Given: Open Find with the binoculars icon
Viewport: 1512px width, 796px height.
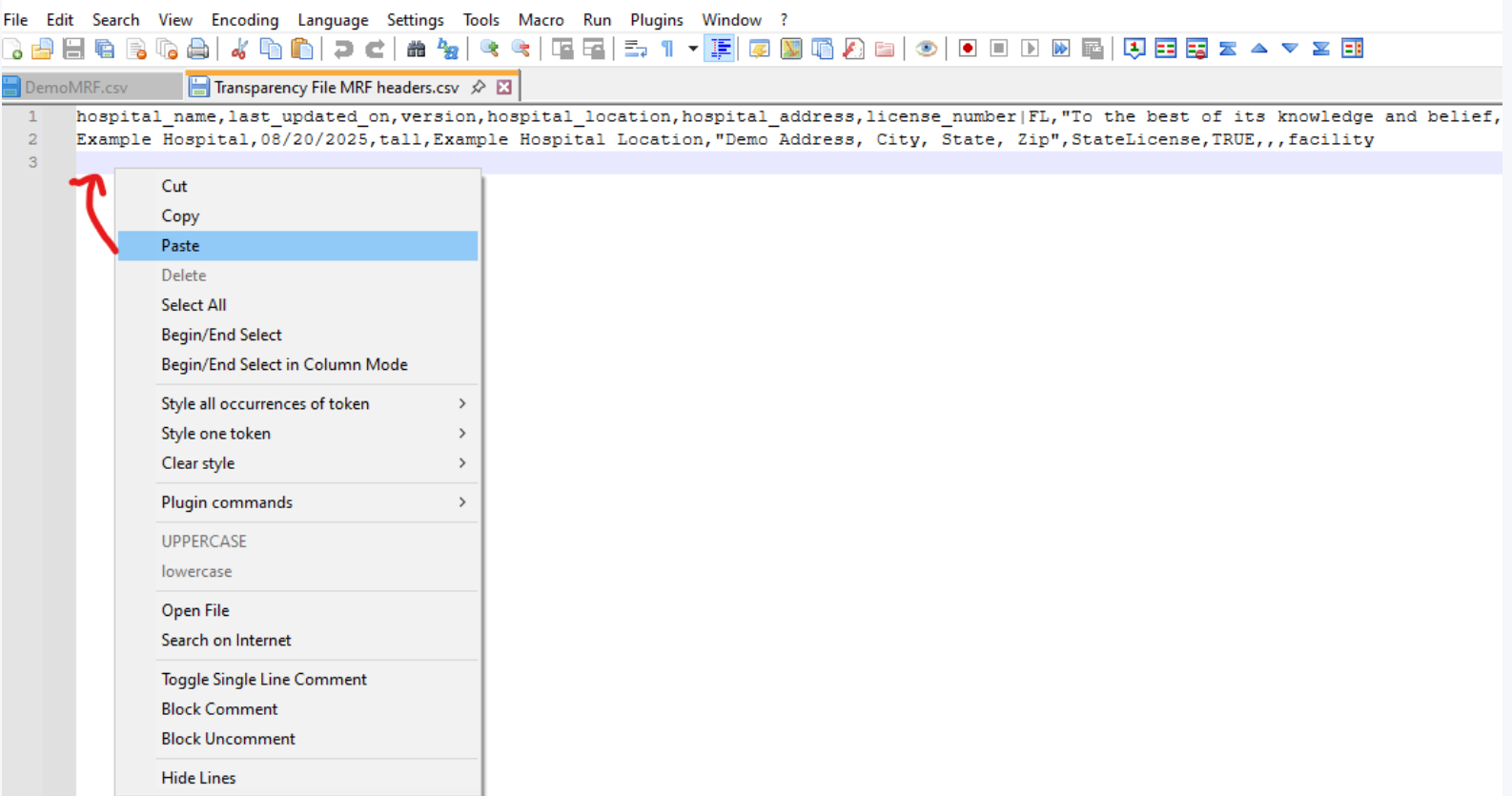Looking at the screenshot, I should (416, 49).
